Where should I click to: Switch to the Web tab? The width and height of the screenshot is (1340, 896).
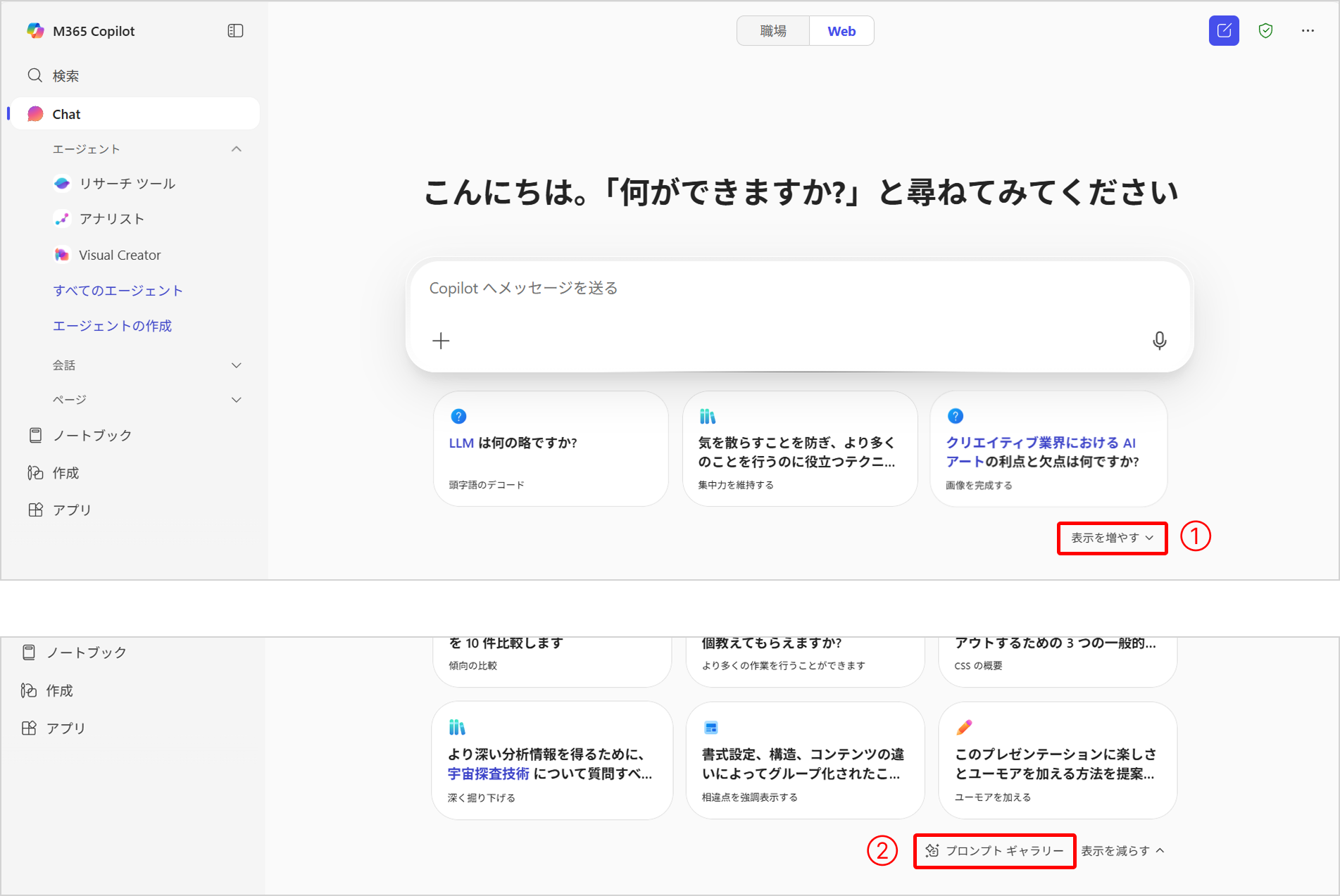[x=841, y=31]
